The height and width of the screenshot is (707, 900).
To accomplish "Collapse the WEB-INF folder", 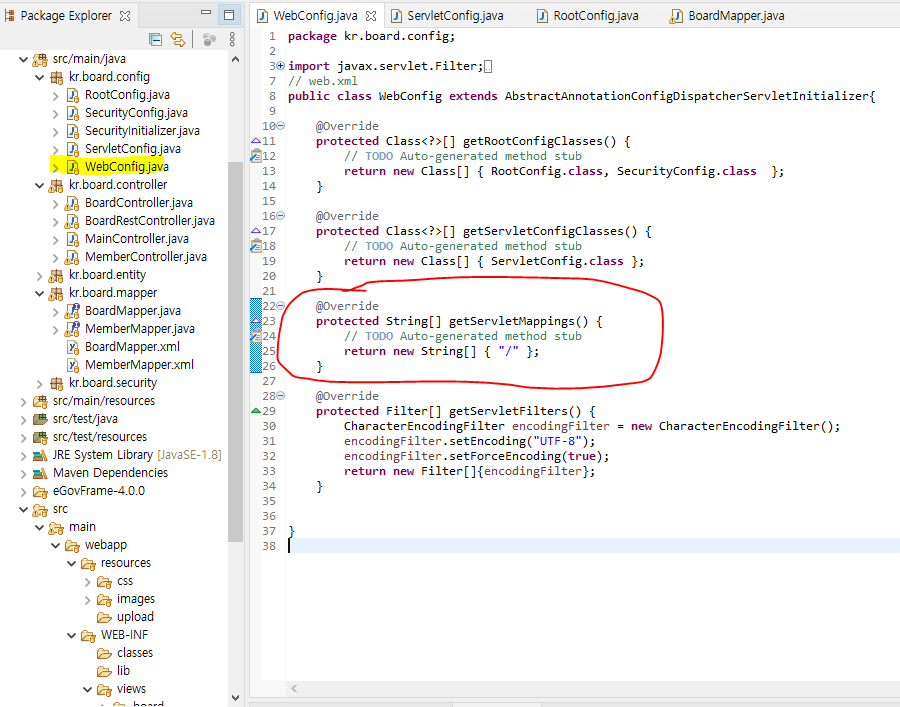I will [x=72, y=635].
